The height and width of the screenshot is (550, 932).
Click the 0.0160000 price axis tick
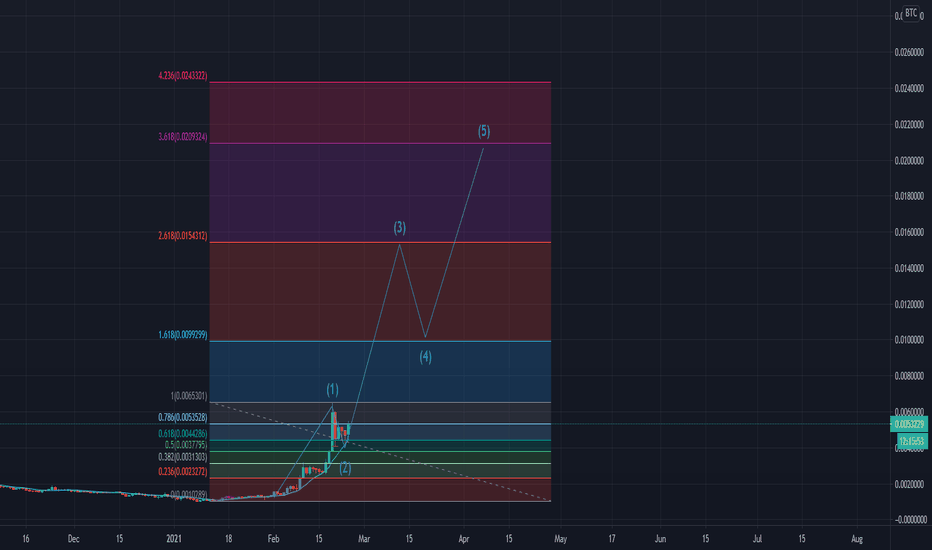point(909,232)
